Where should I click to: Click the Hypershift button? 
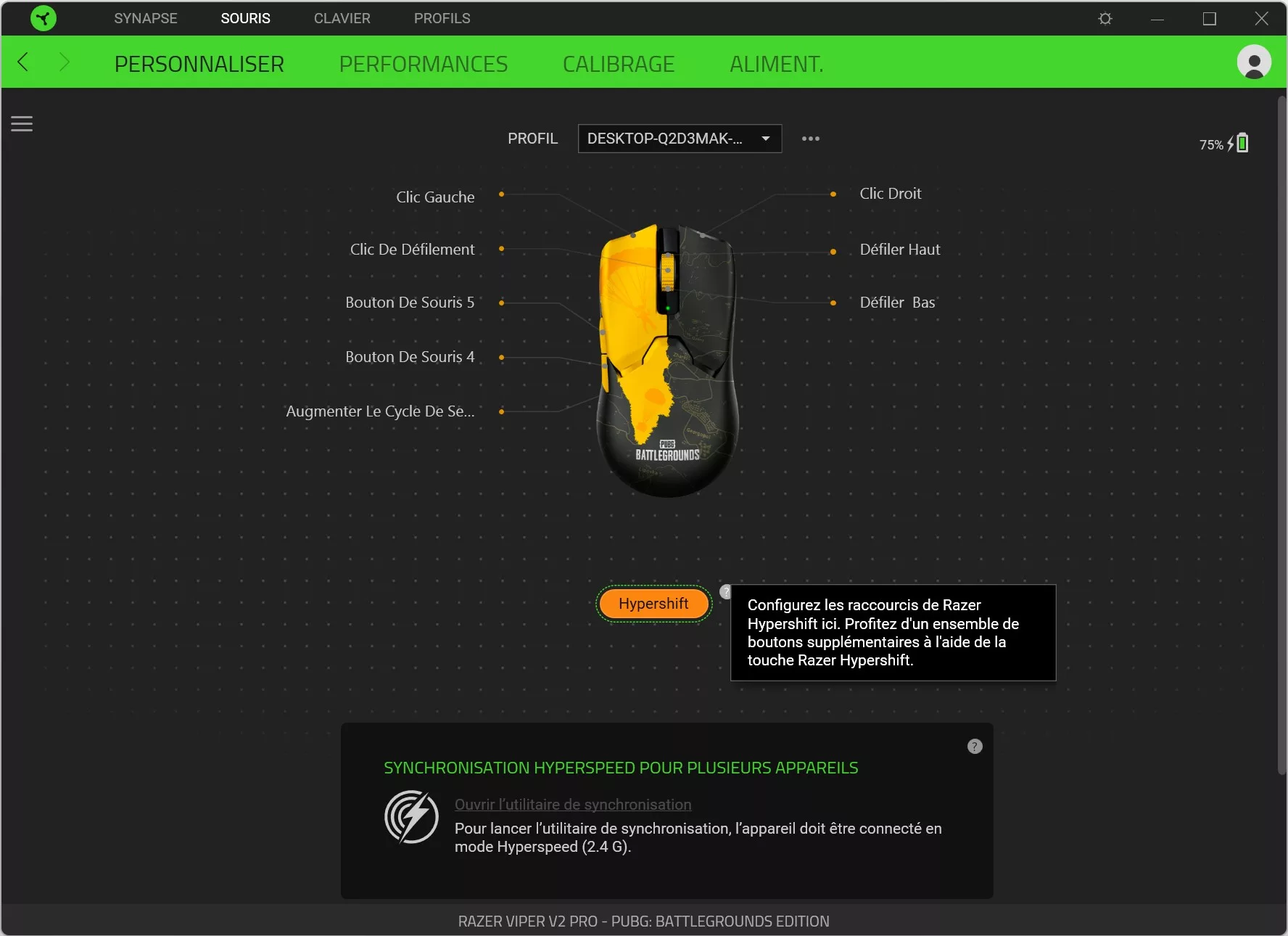(653, 604)
